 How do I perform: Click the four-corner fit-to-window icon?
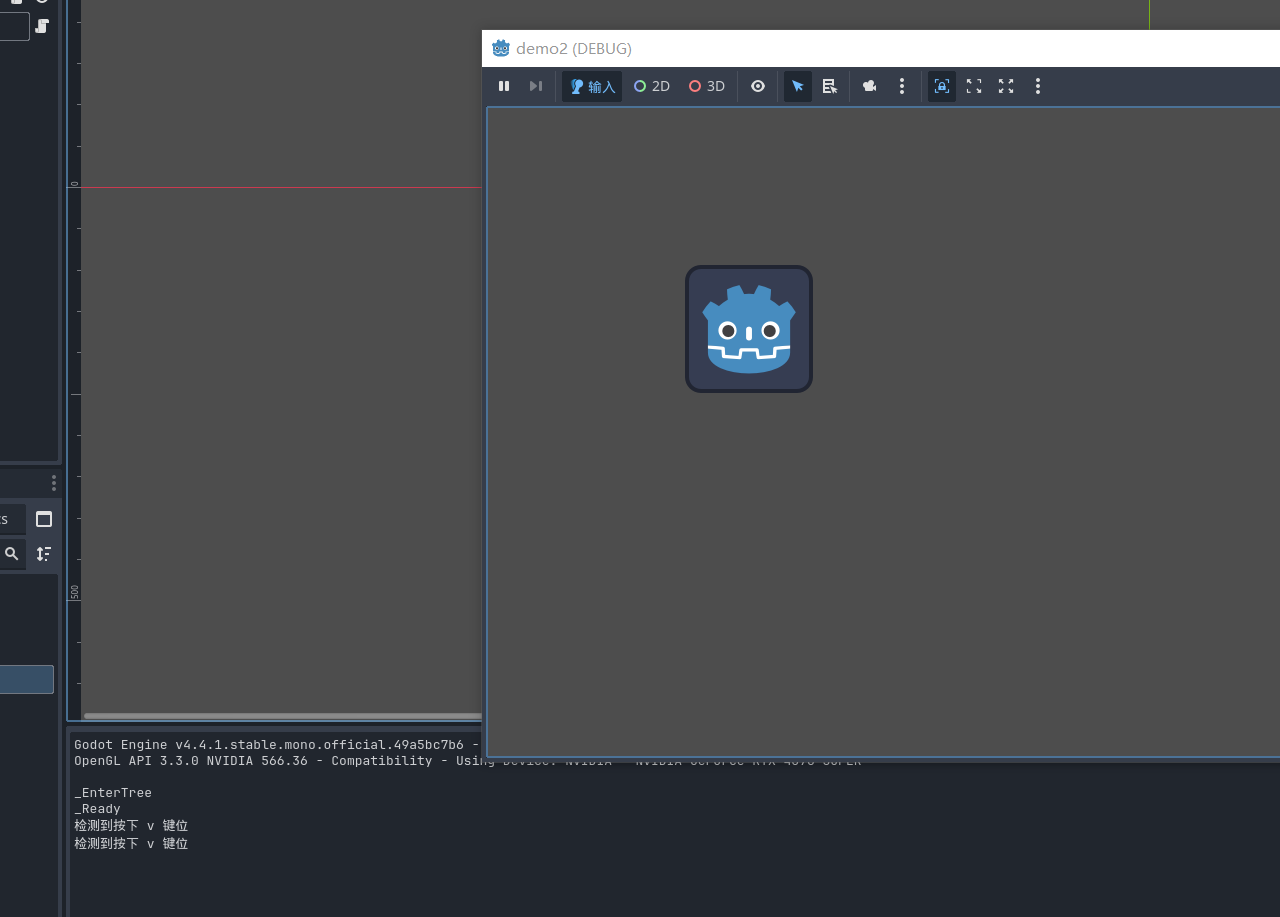(974, 86)
